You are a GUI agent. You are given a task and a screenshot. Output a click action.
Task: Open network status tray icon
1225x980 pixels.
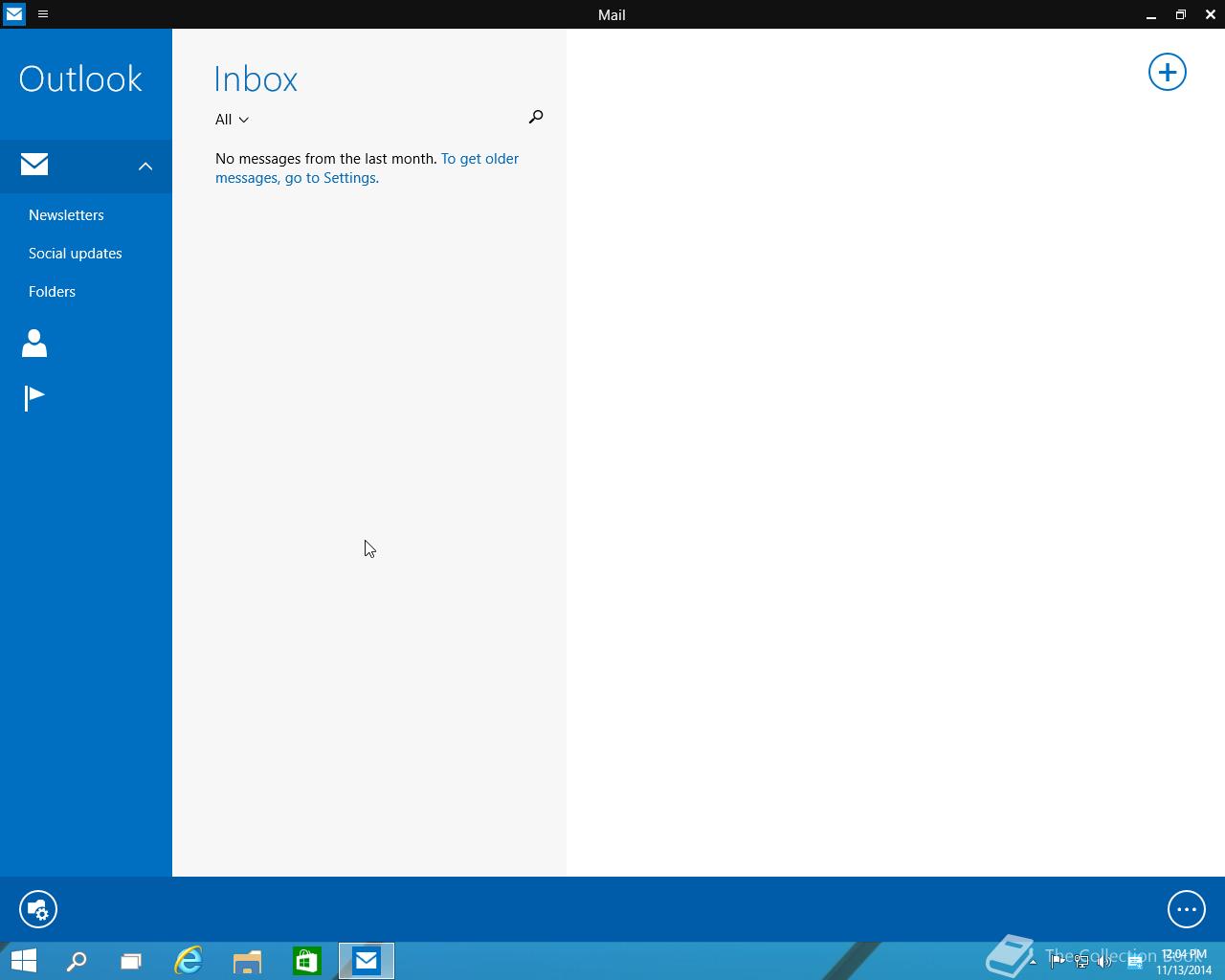tap(1081, 962)
